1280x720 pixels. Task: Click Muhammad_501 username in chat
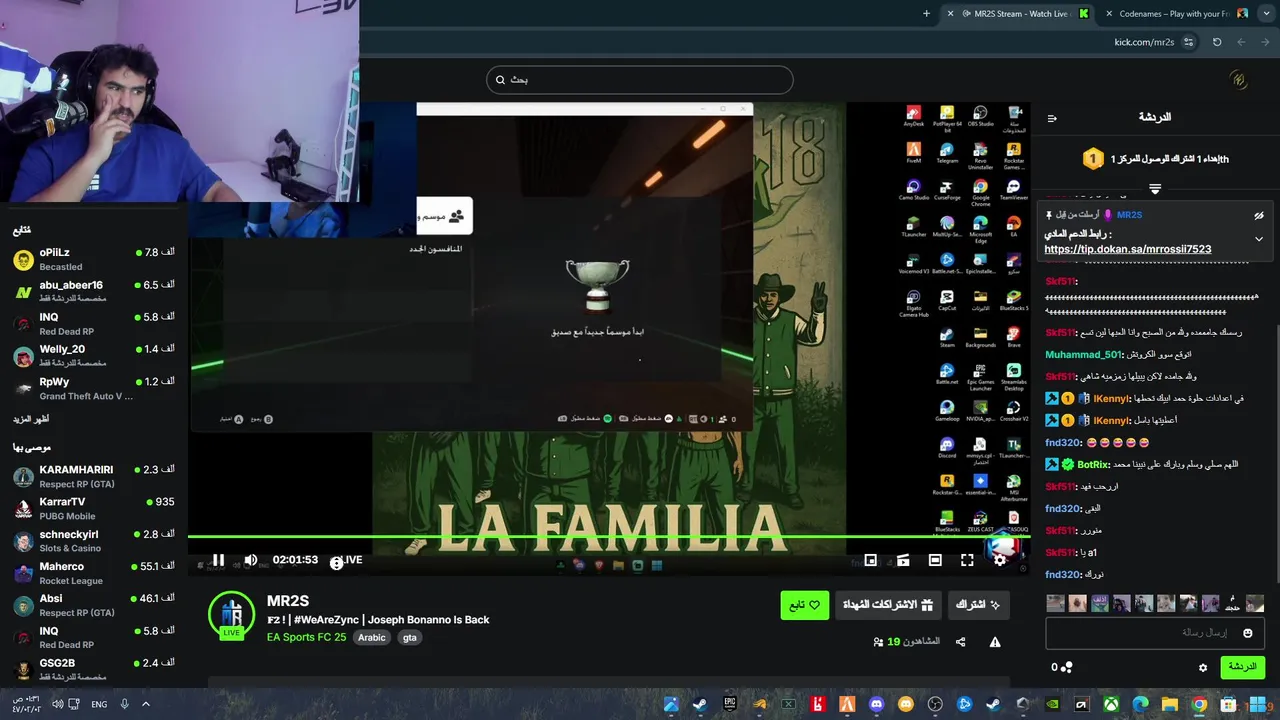[x=1084, y=354]
